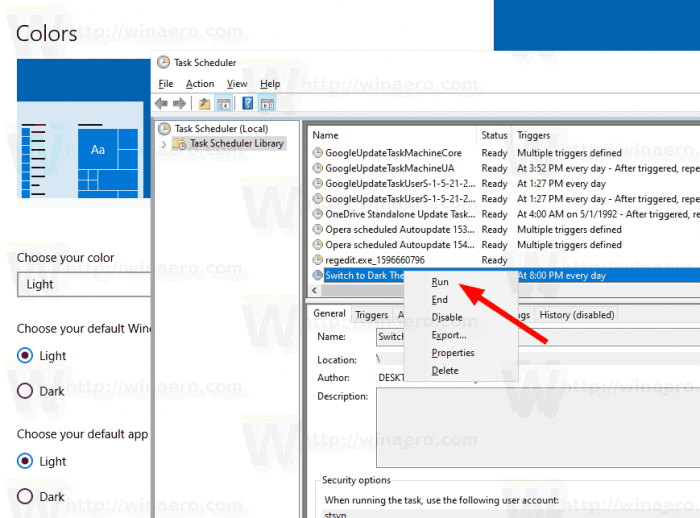
Task: Select Dark for default Windows mode
Action: (26, 391)
